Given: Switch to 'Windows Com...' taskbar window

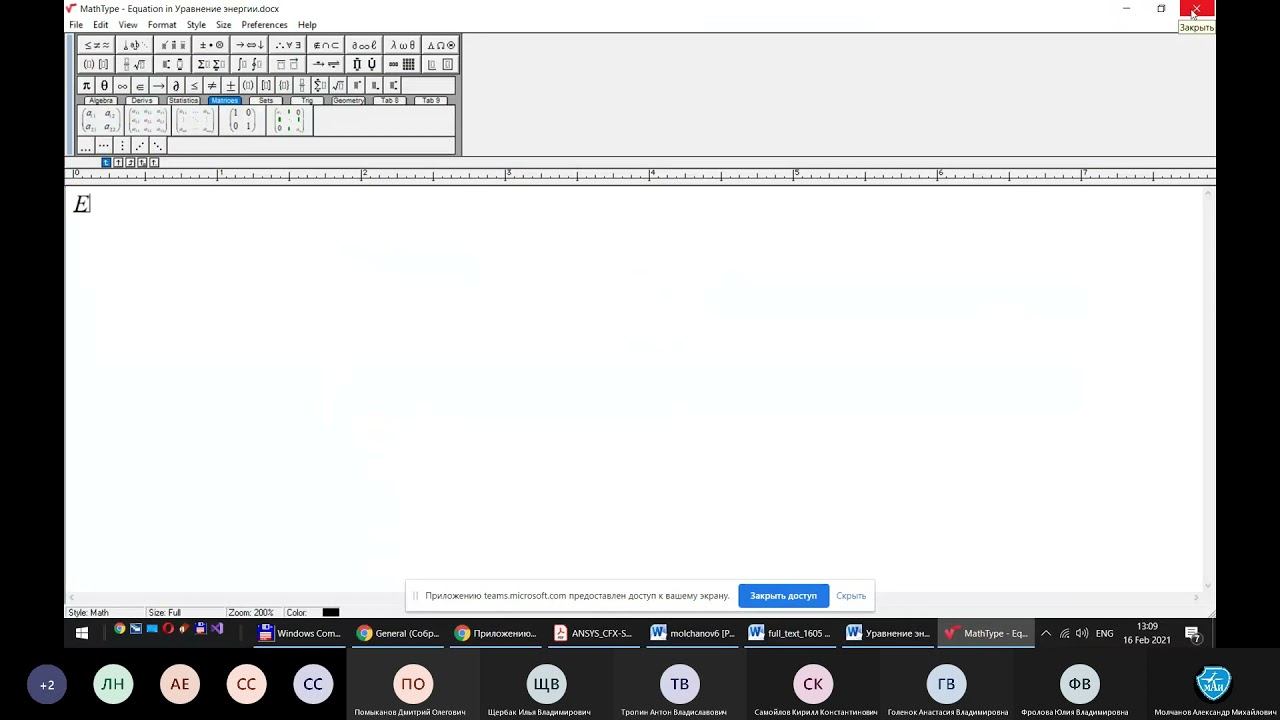Looking at the screenshot, I should [x=300, y=633].
